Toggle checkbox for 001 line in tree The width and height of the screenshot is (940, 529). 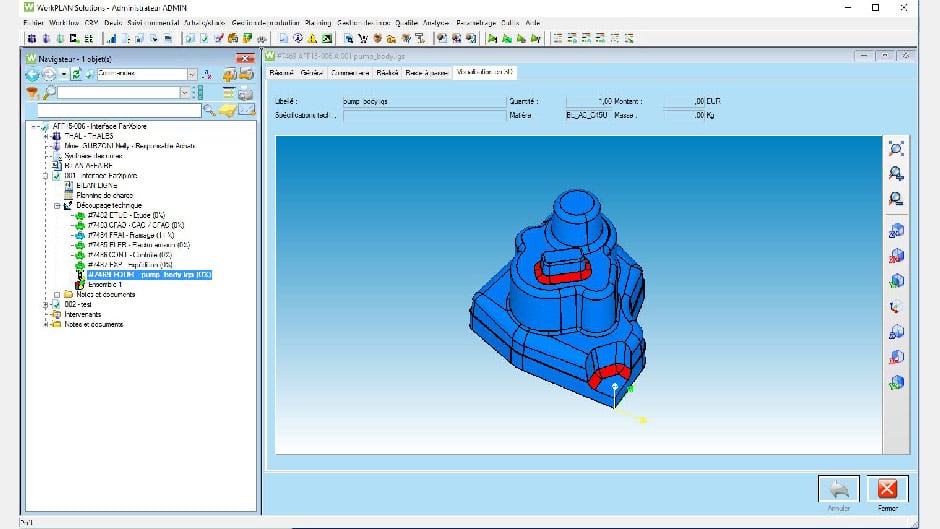[56, 175]
